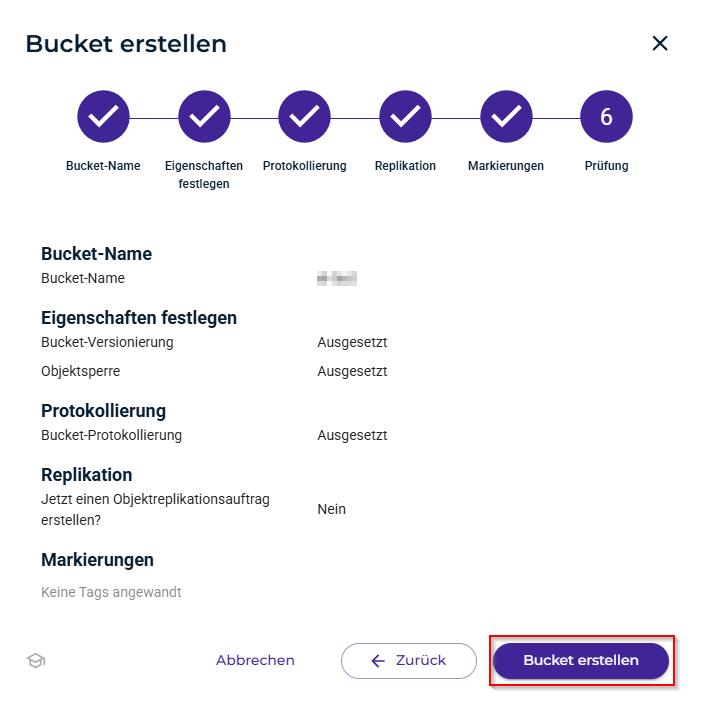Jump to the Protokollierung step checkmark circle
Image resolution: width=710 pixels, height=705 pixels.
point(304,118)
